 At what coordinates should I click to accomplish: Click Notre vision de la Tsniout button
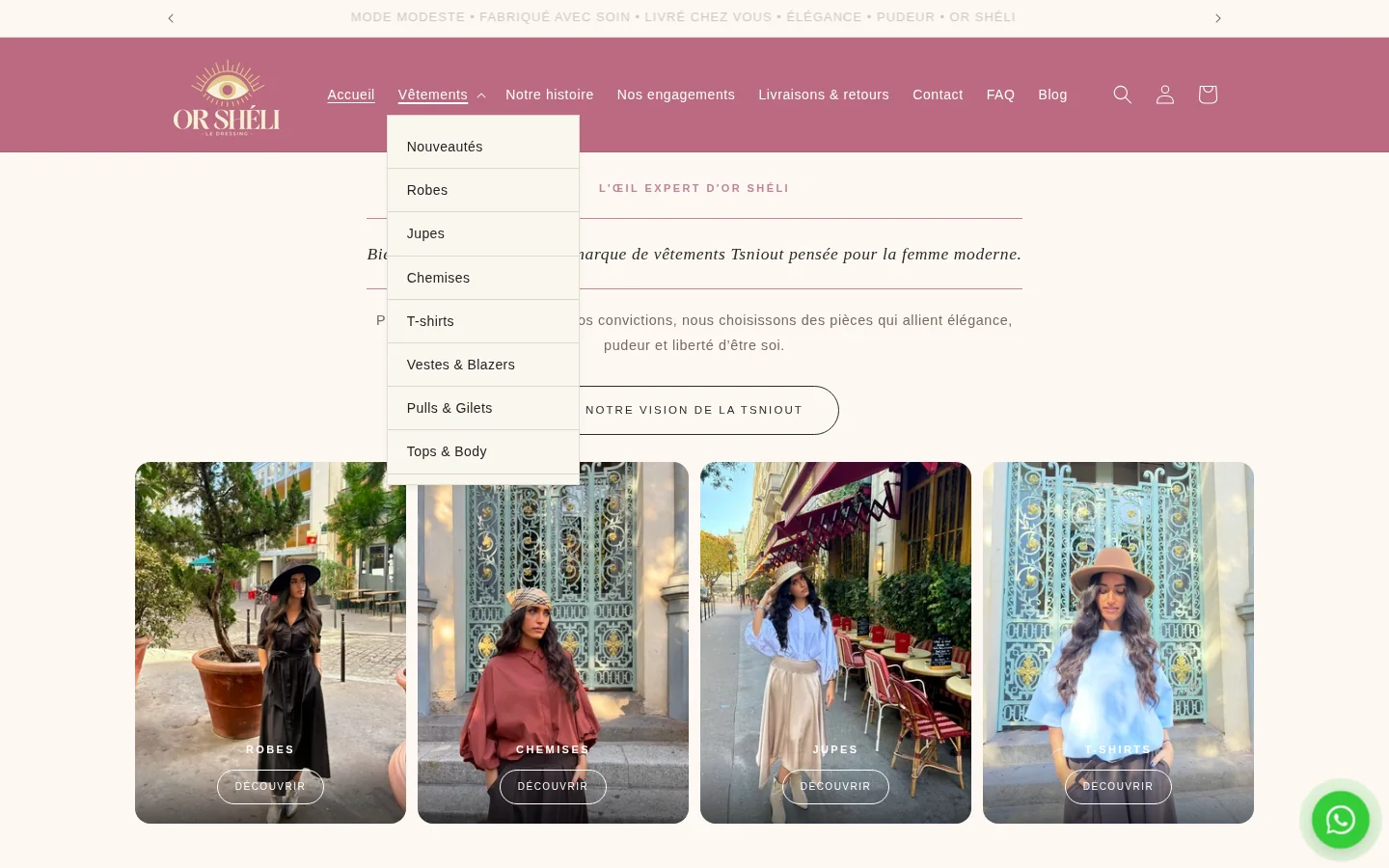tap(708, 410)
